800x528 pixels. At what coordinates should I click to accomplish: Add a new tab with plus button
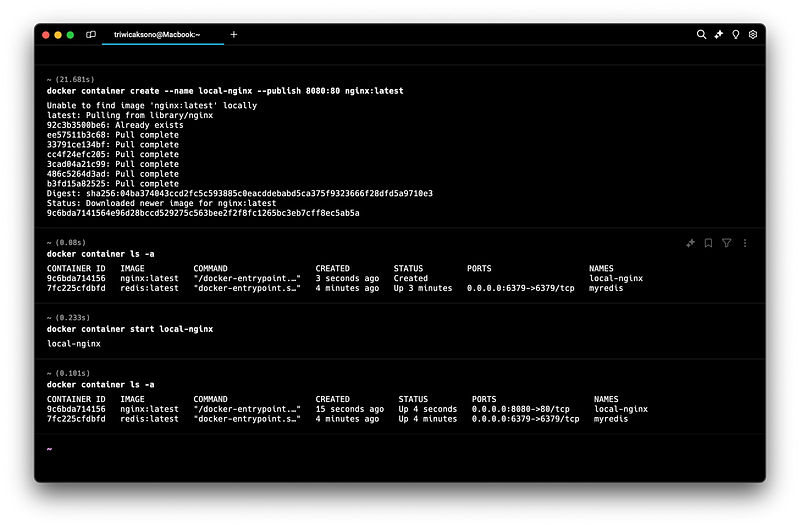tap(234, 35)
